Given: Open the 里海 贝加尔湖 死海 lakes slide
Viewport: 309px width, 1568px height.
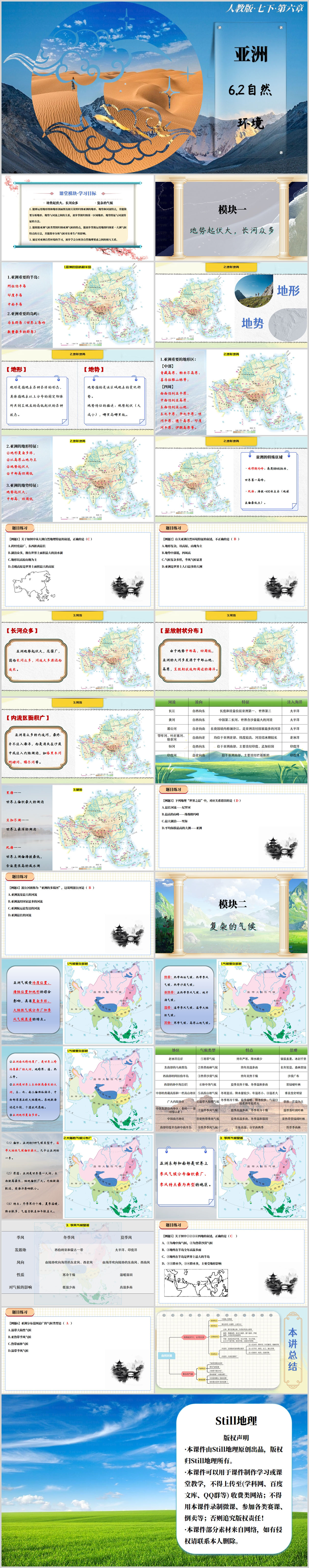Looking at the screenshot, I should coord(78,827).
